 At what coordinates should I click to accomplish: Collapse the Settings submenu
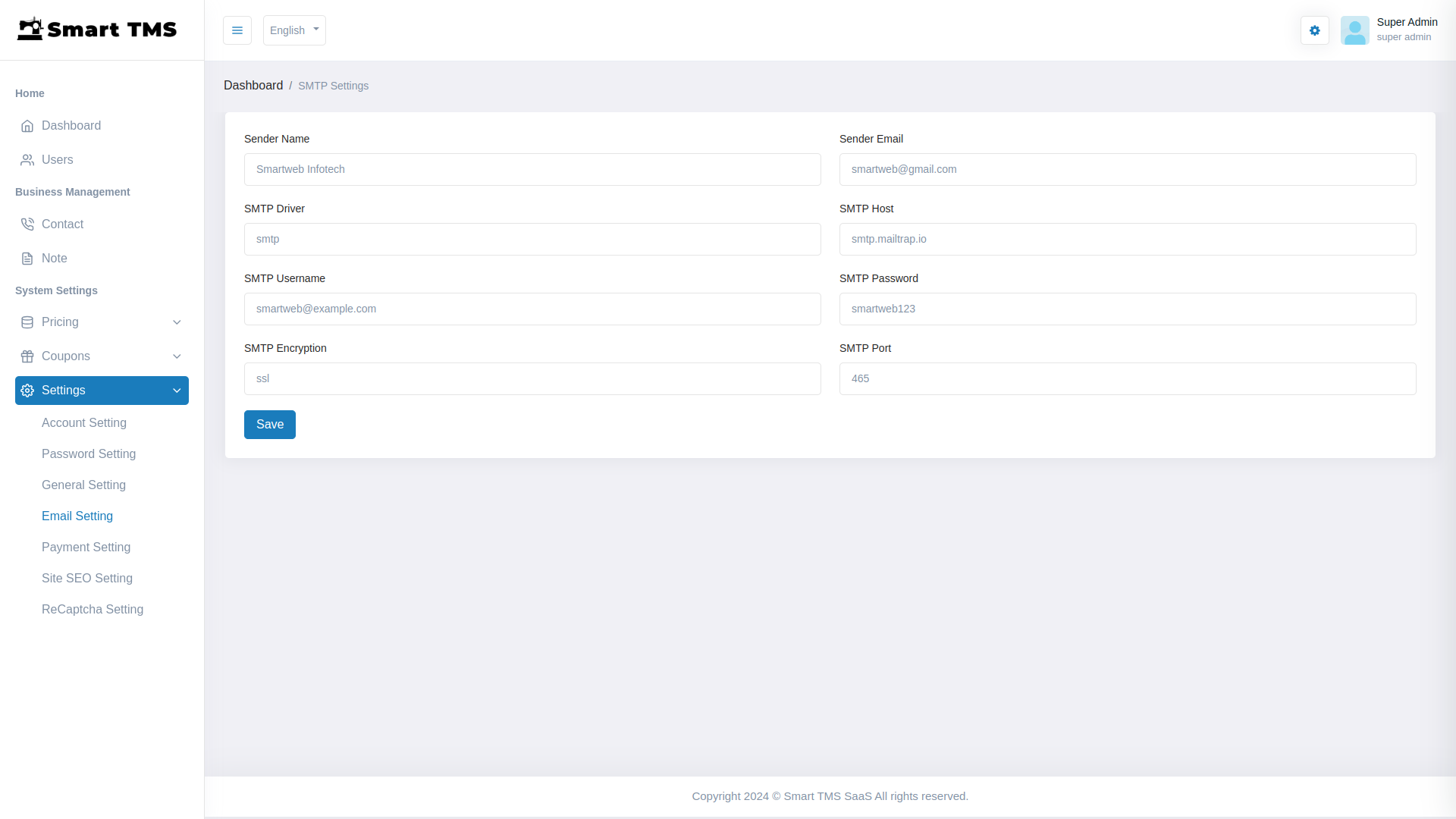pos(177,390)
